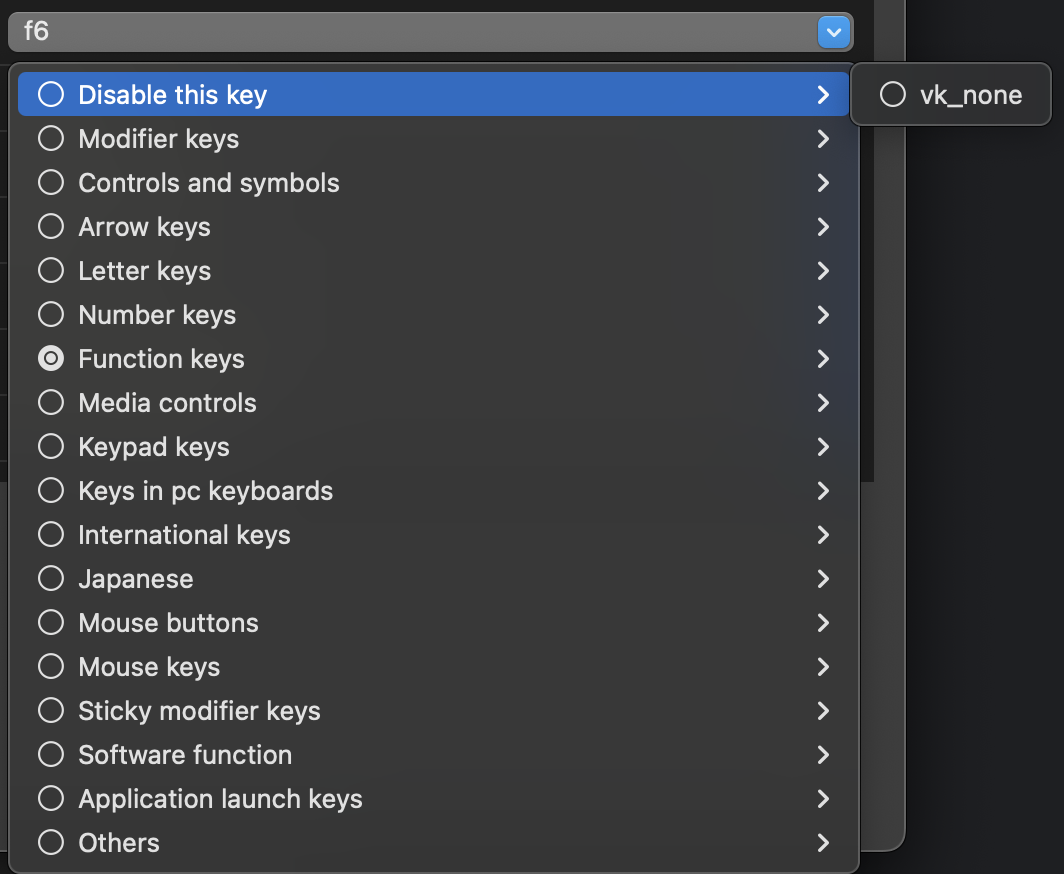Select the Function keys radio button
Viewport: 1064px width, 874px height.
pos(51,359)
